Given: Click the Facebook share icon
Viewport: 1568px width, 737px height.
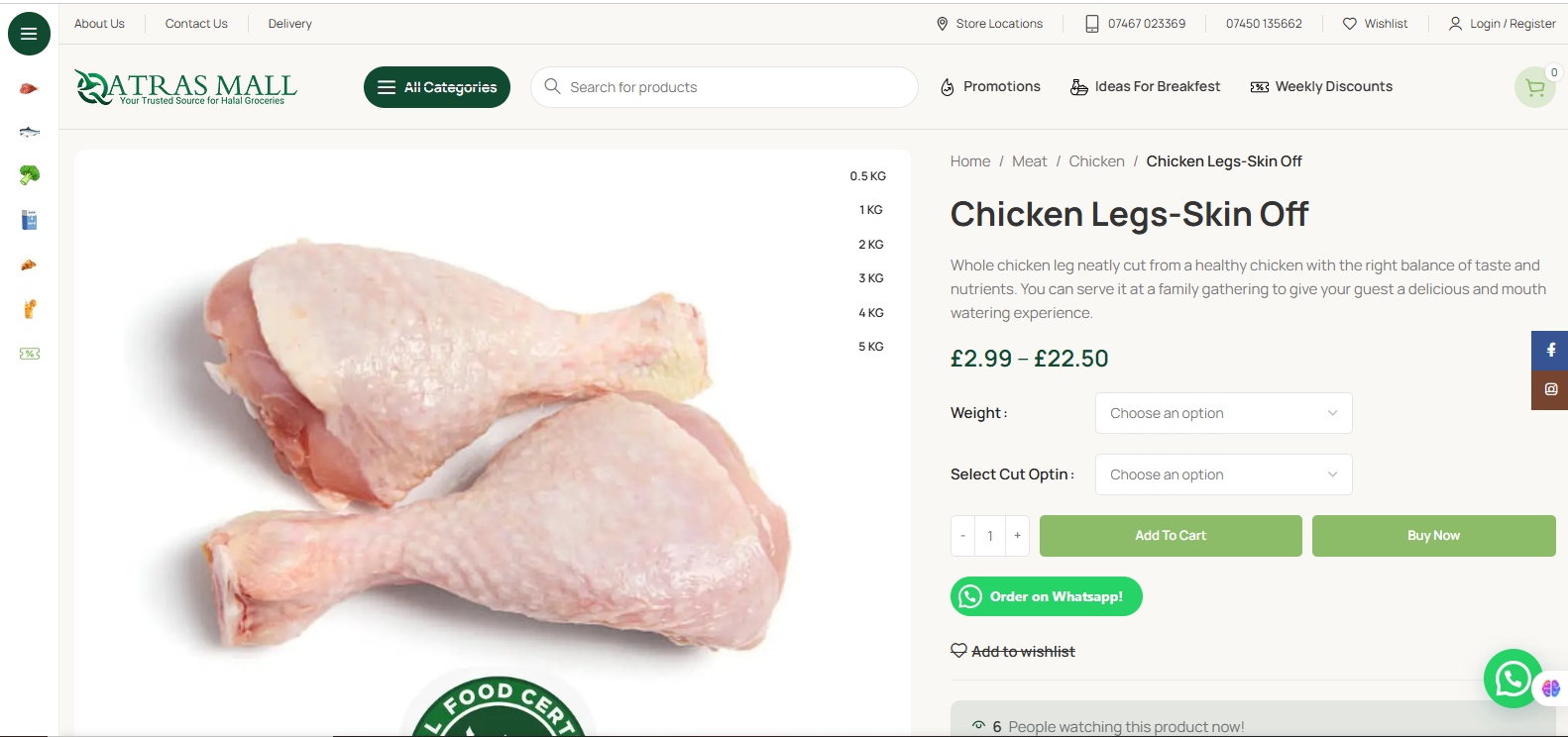Looking at the screenshot, I should coord(1550,350).
